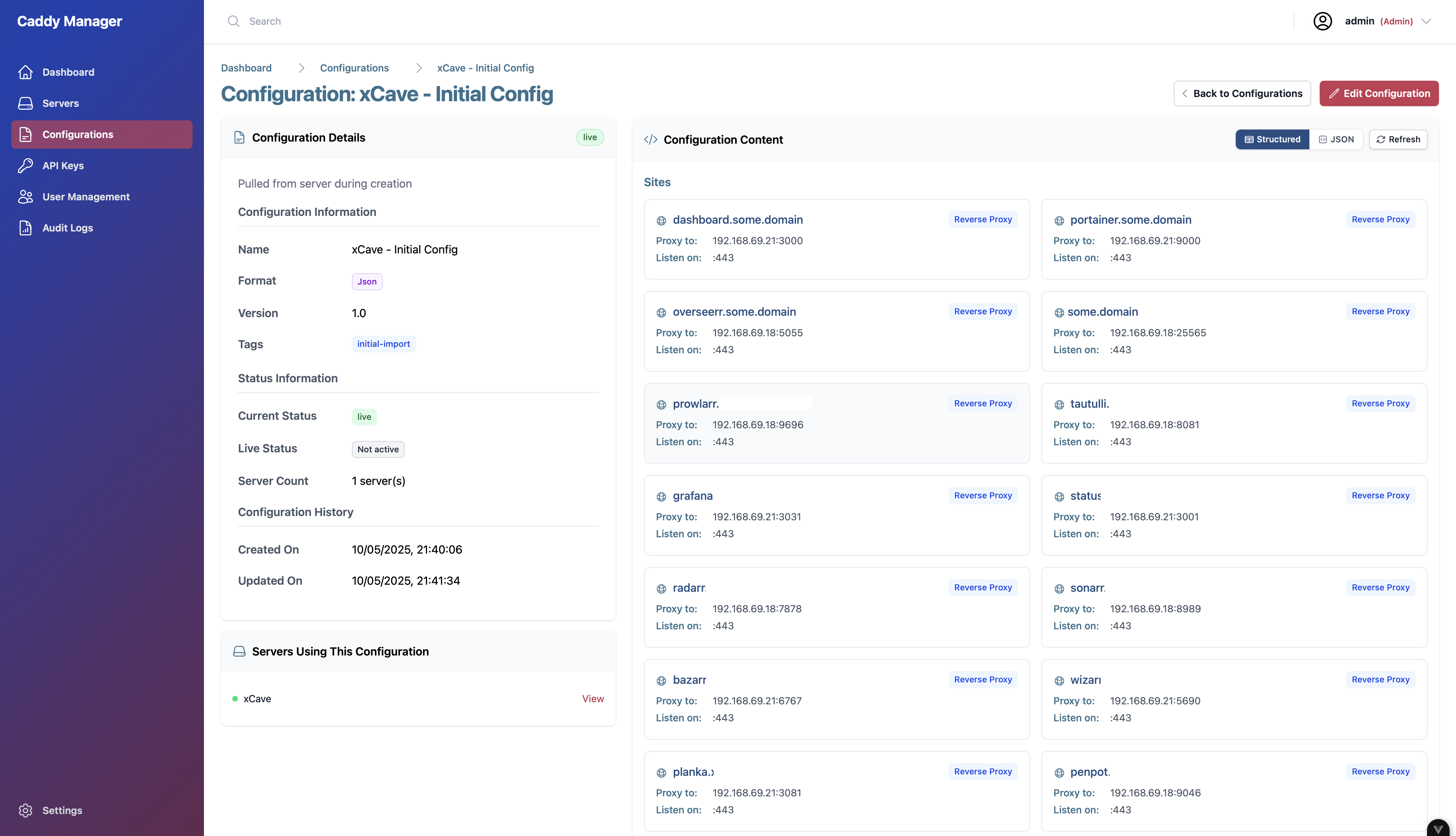Screen dimensions: 1456x836
Task: Refresh the configuration content
Action: pos(1398,139)
